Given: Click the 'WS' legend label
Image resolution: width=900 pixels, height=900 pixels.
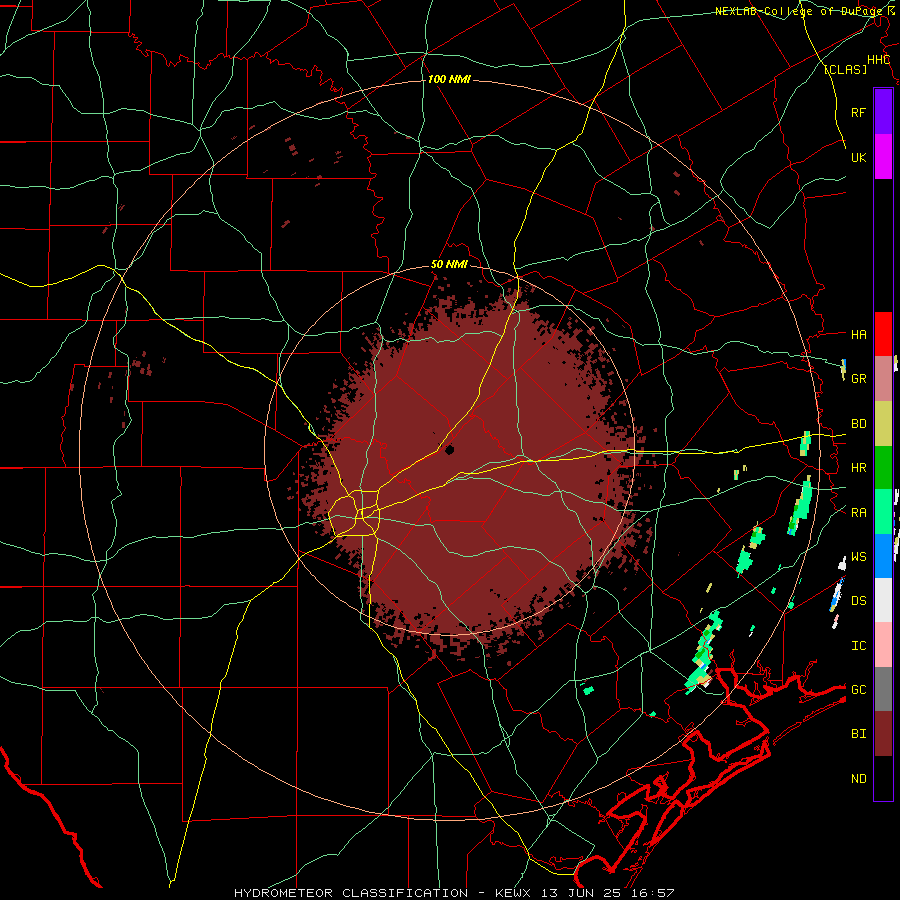Looking at the screenshot, I should [x=858, y=557].
